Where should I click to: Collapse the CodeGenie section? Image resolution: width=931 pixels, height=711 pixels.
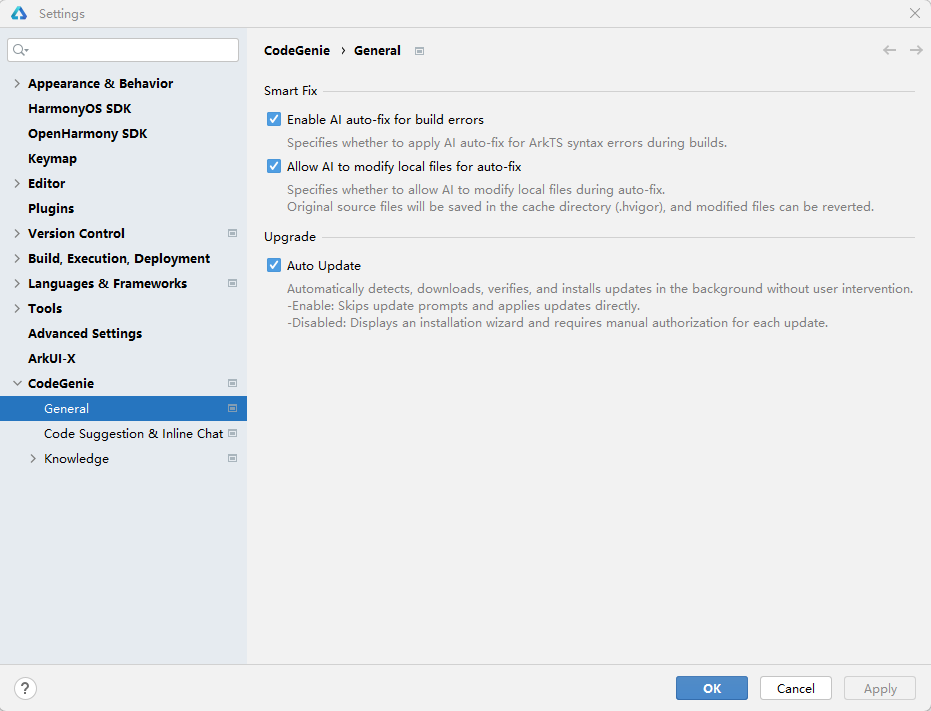[x=17, y=384]
